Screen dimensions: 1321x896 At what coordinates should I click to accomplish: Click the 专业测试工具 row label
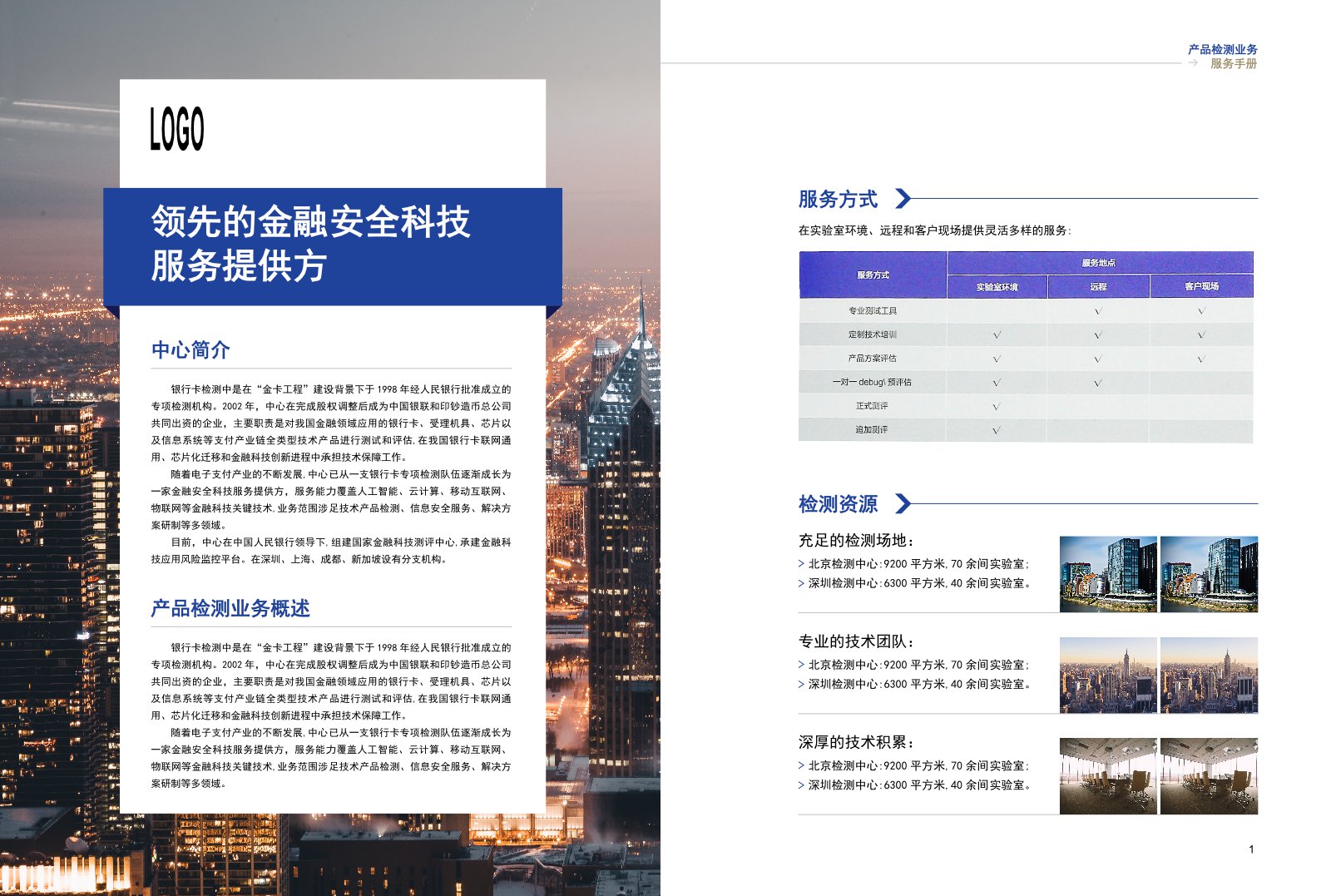(x=872, y=310)
